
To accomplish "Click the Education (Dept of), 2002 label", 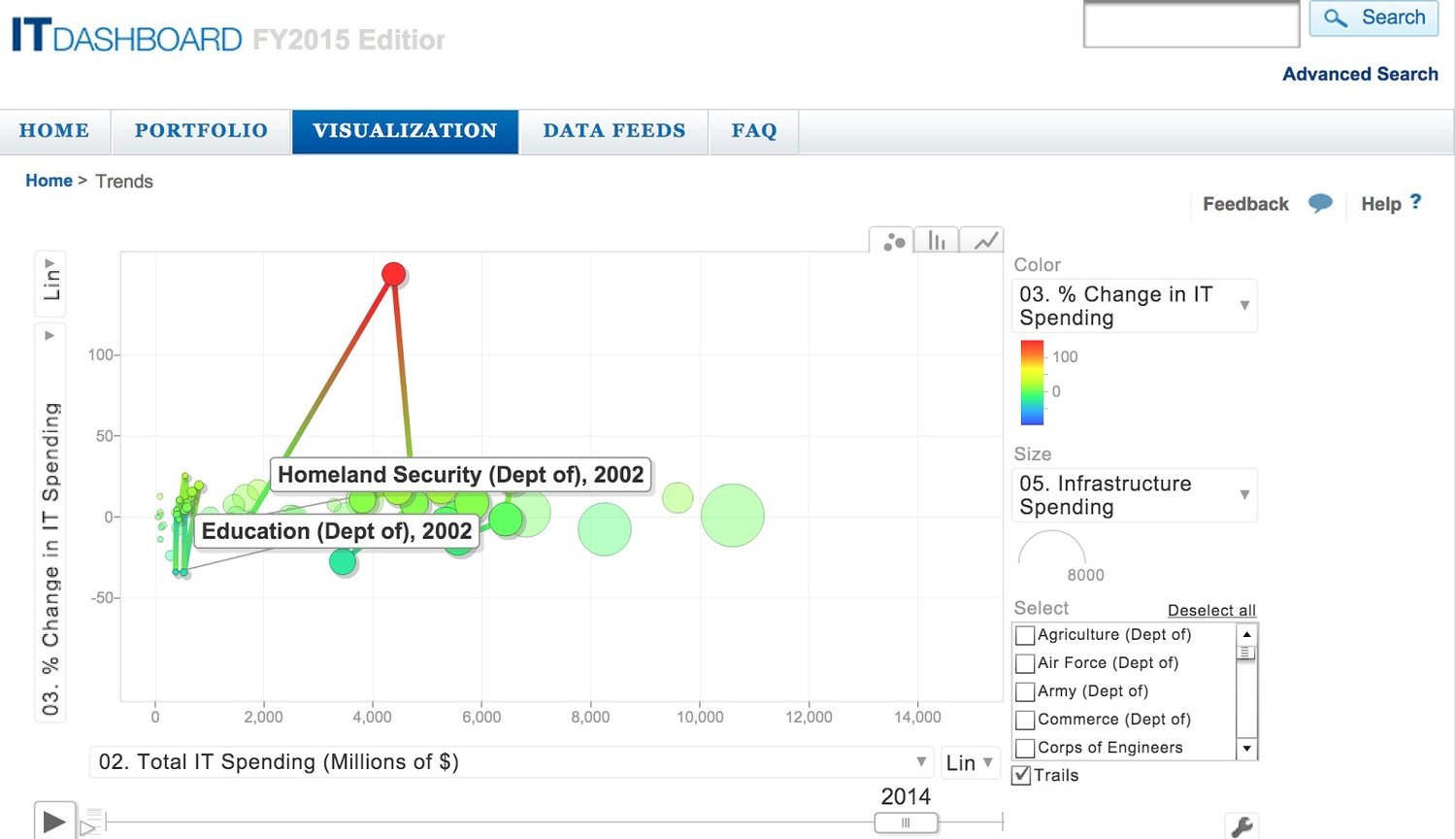I will click(337, 531).
